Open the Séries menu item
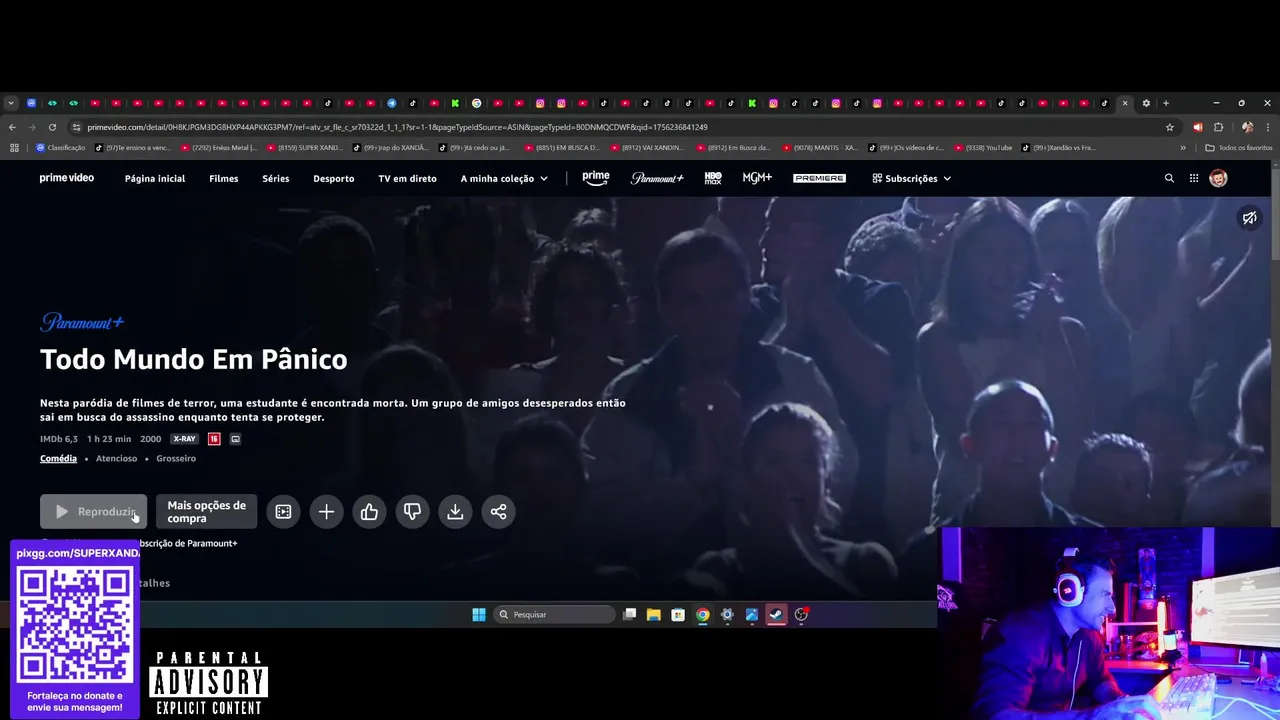The image size is (1280, 720). point(276,178)
